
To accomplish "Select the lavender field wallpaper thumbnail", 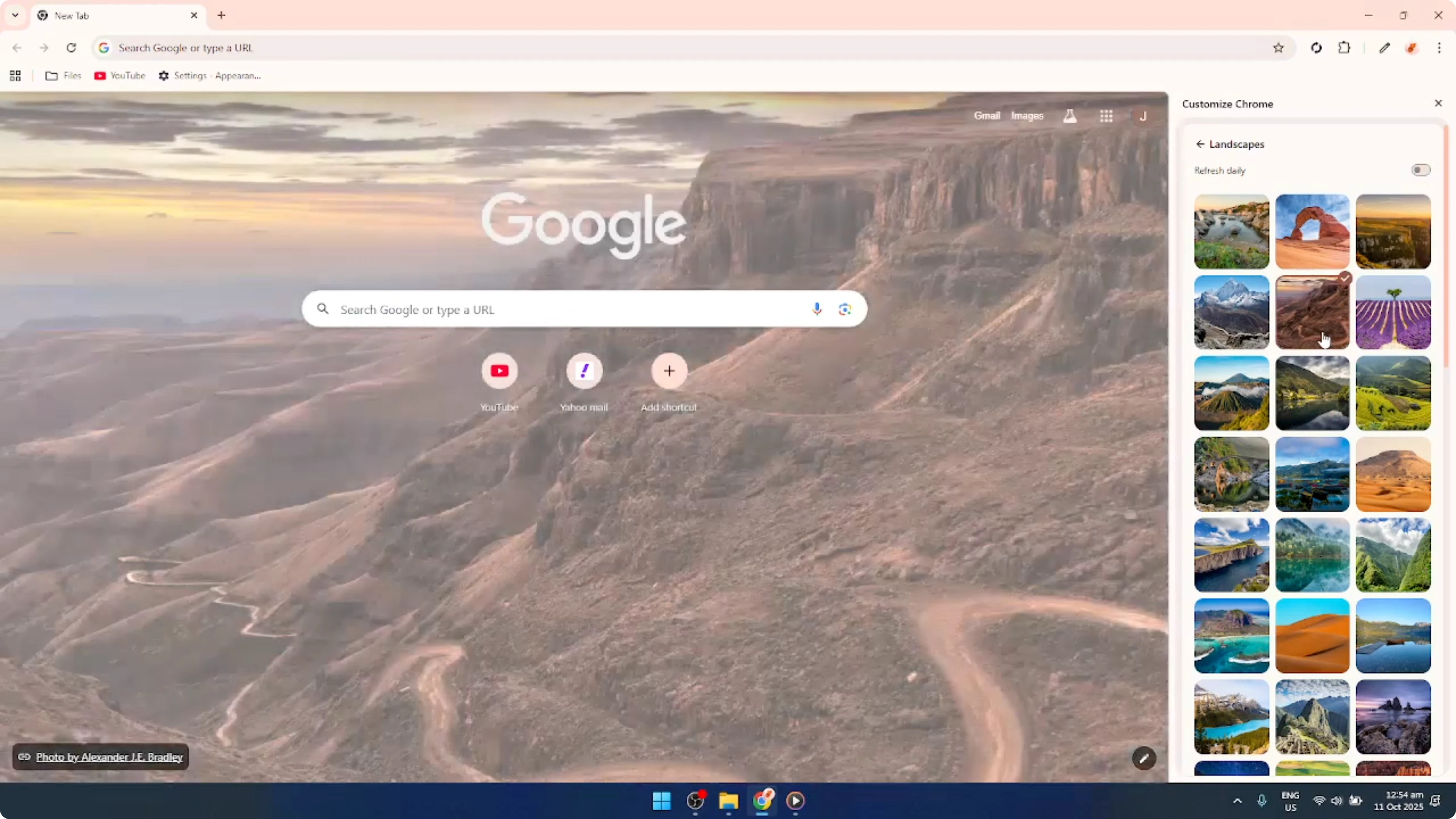I will pos(1392,312).
